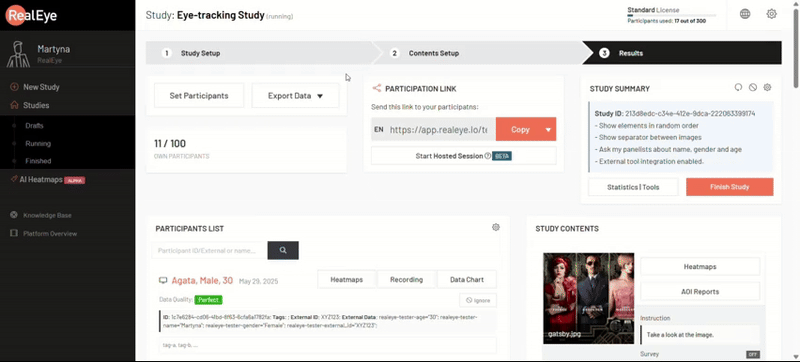
Task: Open Finished studies in the sidebar
Action: tap(38, 161)
